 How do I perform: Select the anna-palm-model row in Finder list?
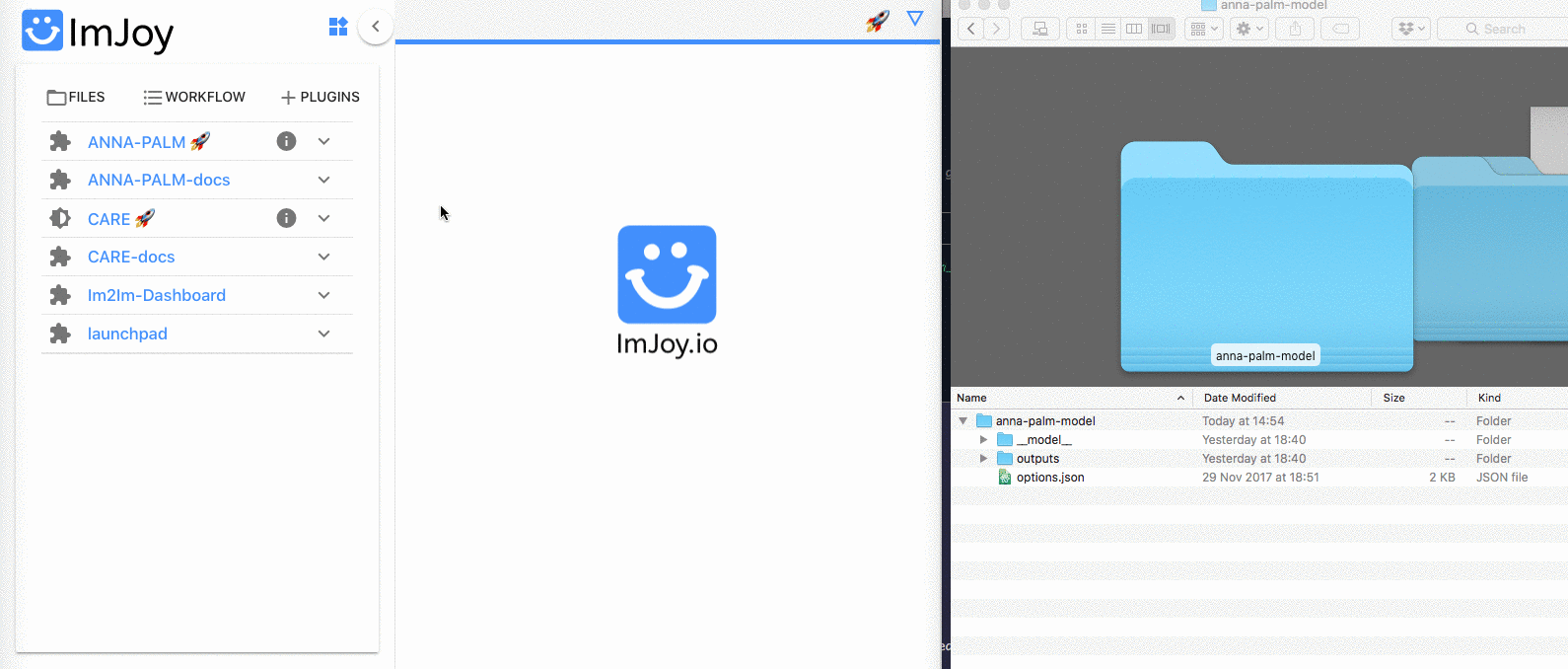[x=1259, y=421]
